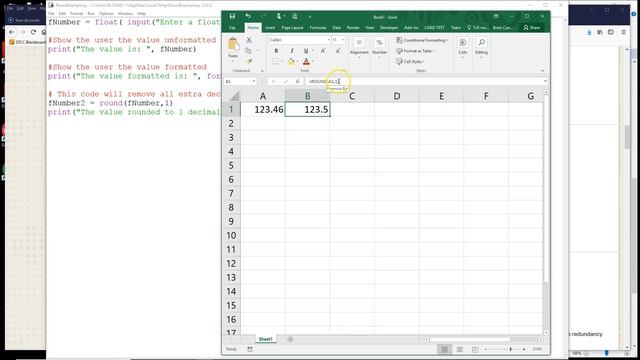Click the Select All corner triangle
Image resolution: width=640 pixels, height=360 pixels.
click(x=234, y=96)
